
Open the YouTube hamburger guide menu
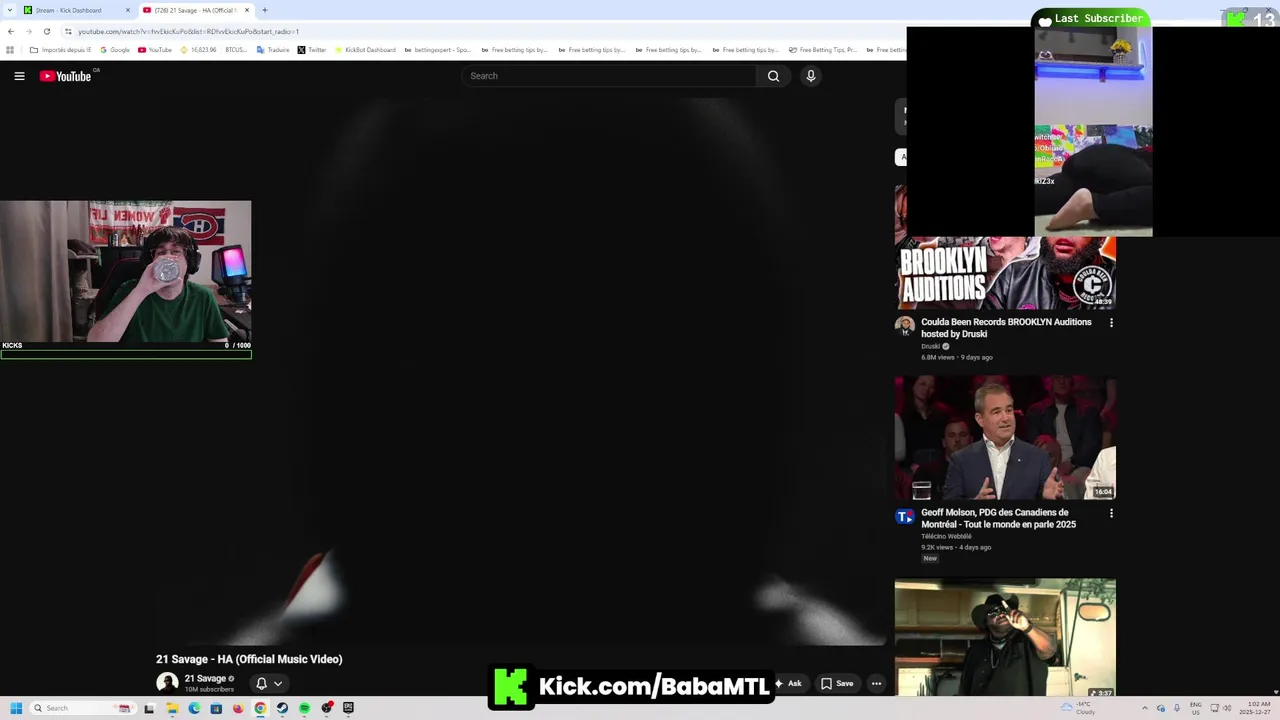point(19,76)
